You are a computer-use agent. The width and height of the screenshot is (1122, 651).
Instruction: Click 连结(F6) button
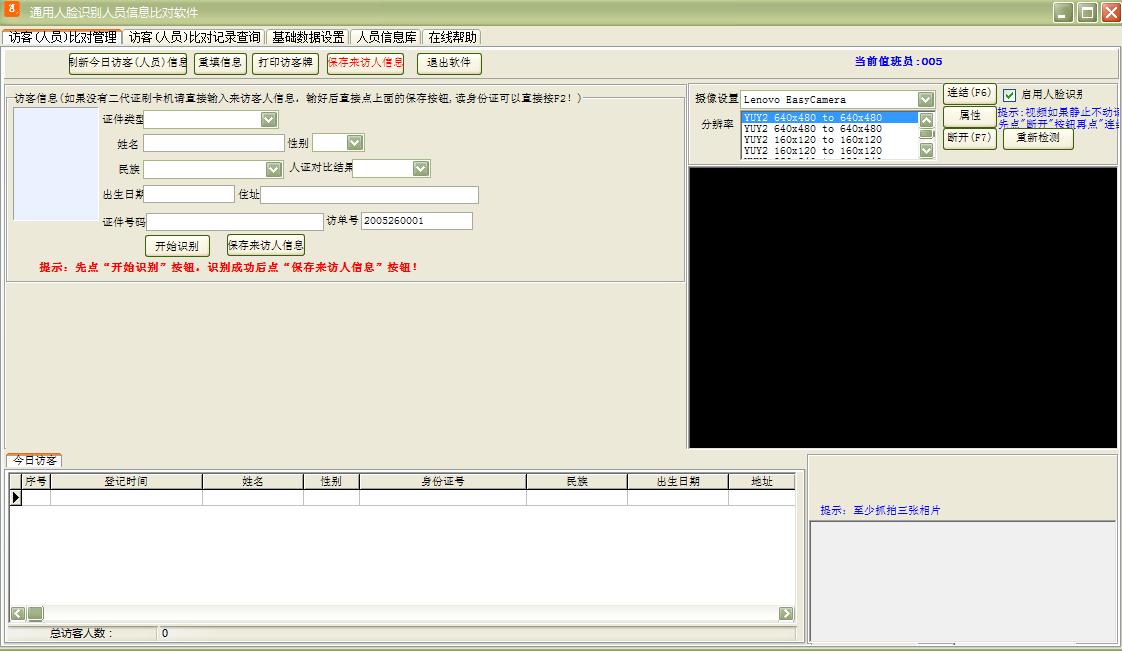[970, 94]
